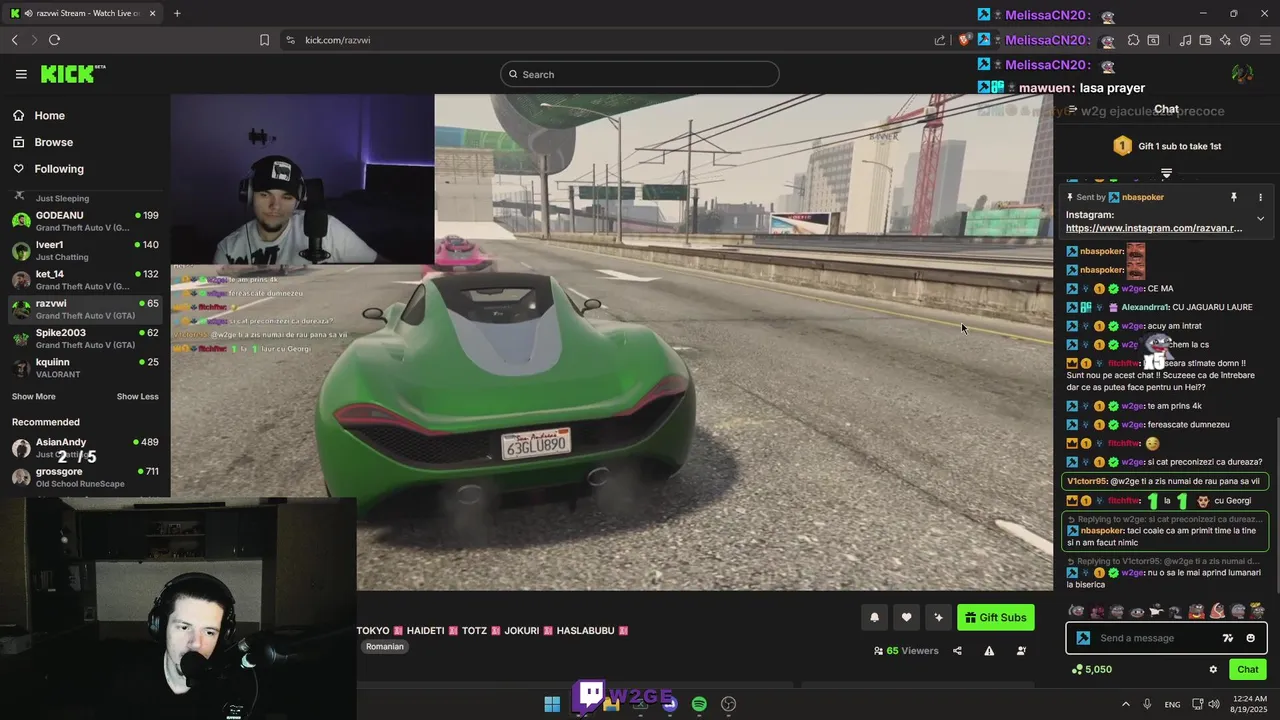
Task: Toggle stream notification bell
Action: (x=874, y=617)
